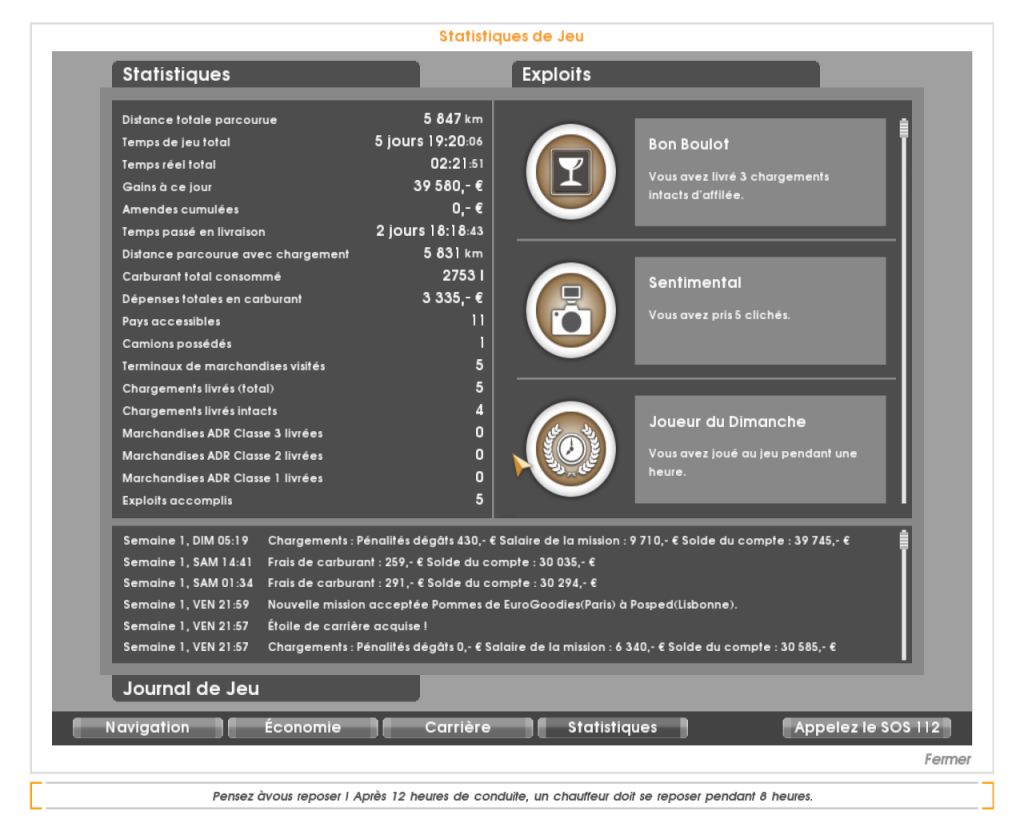Click the Statistiques panel header
This screenshot has width=1024, height=819.
click(x=266, y=74)
